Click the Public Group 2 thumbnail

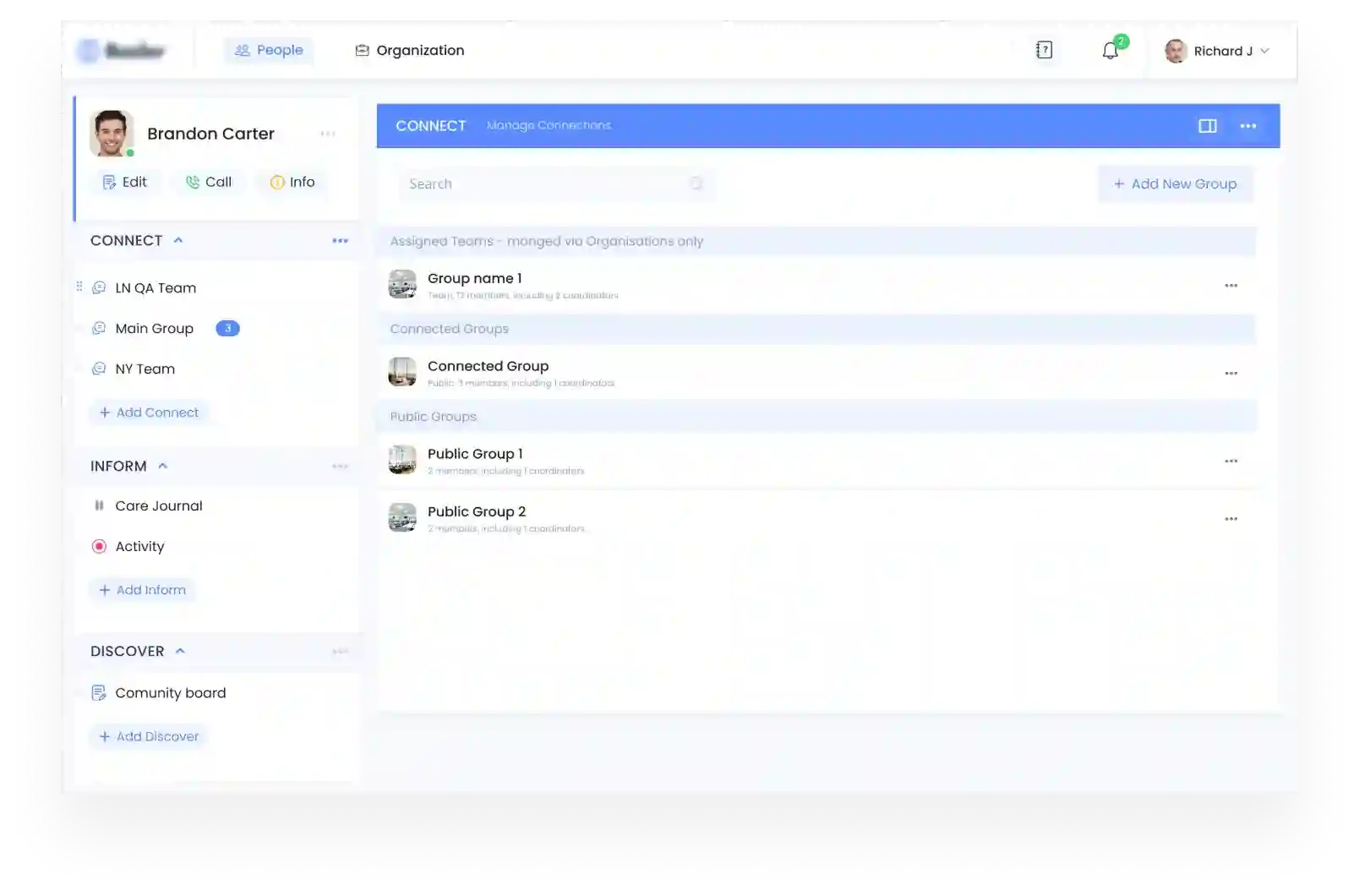[402, 517]
